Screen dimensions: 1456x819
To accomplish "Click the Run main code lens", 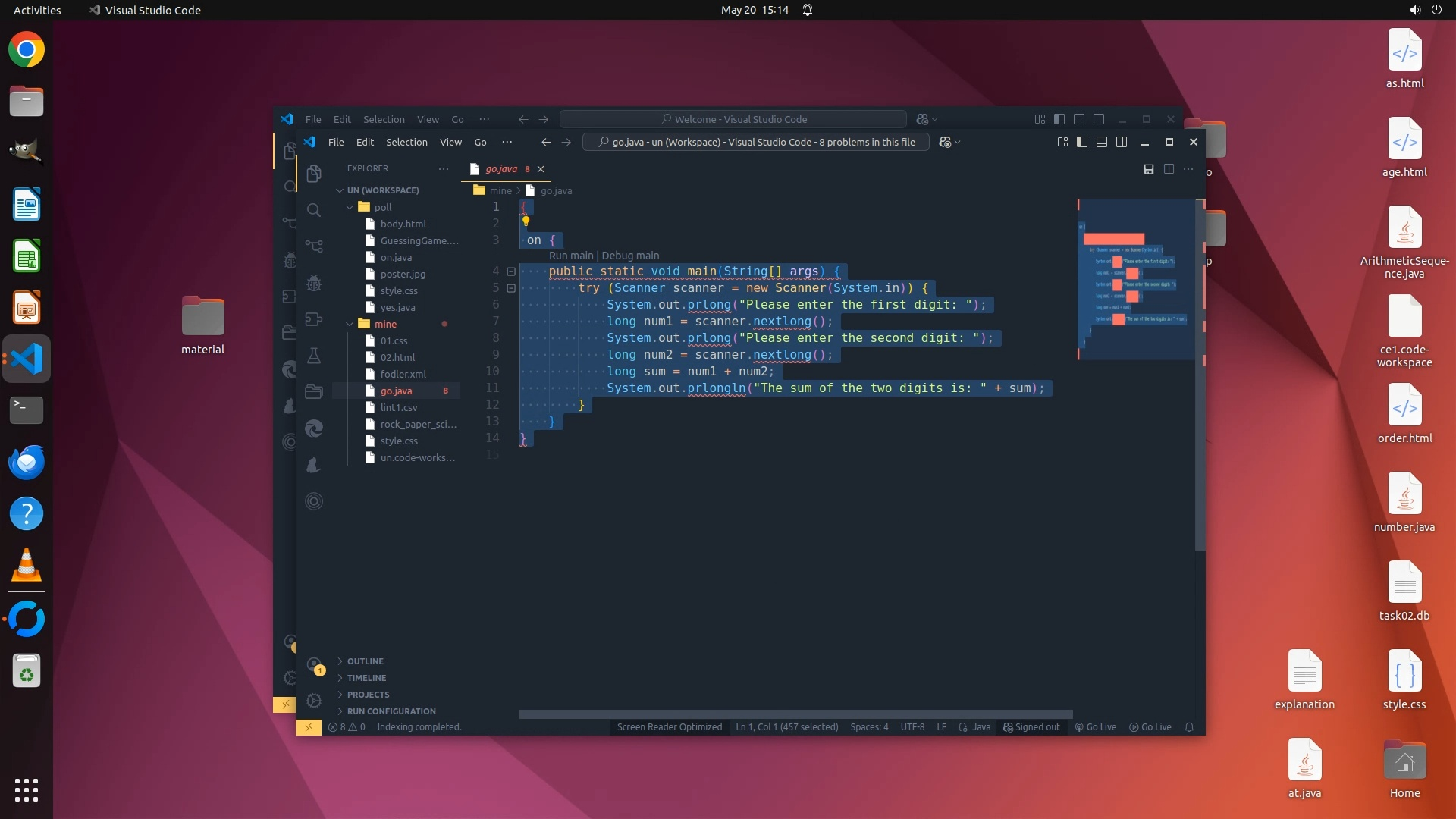I will [x=571, y=256].
